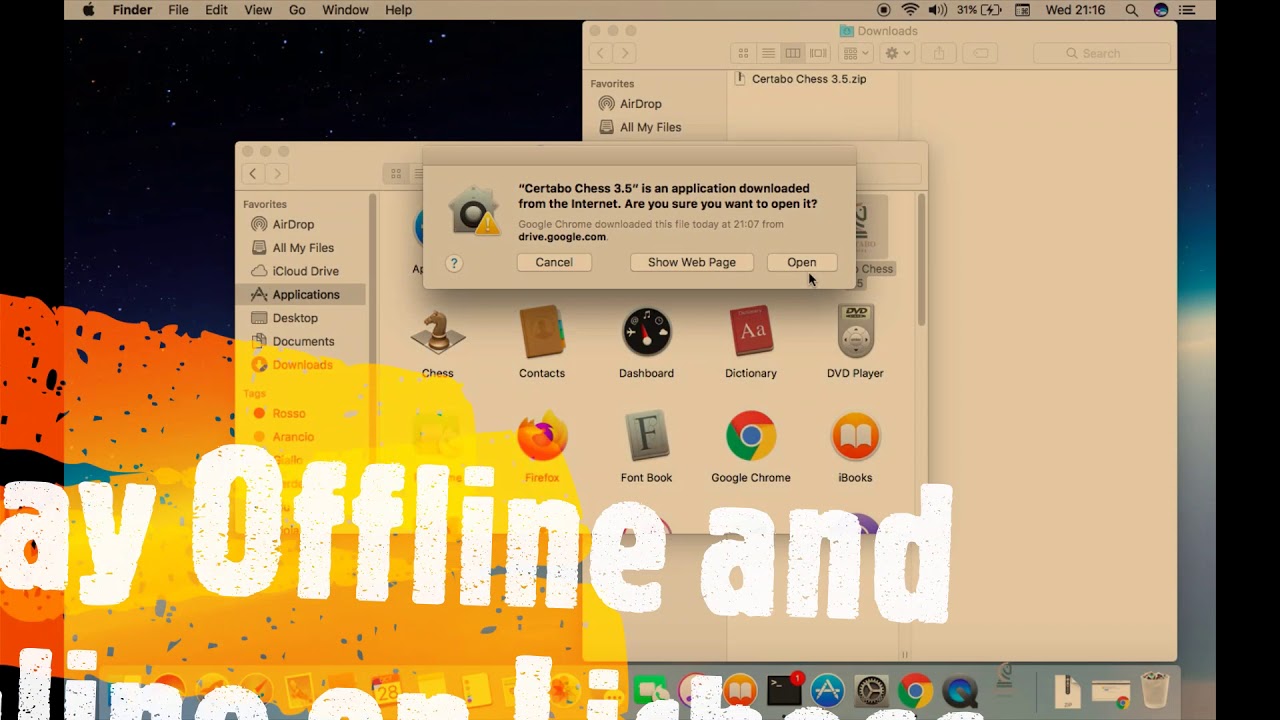Open volume control in menu bar
The height and width of the screenshot is (720, 1280).
click(937, 10)
